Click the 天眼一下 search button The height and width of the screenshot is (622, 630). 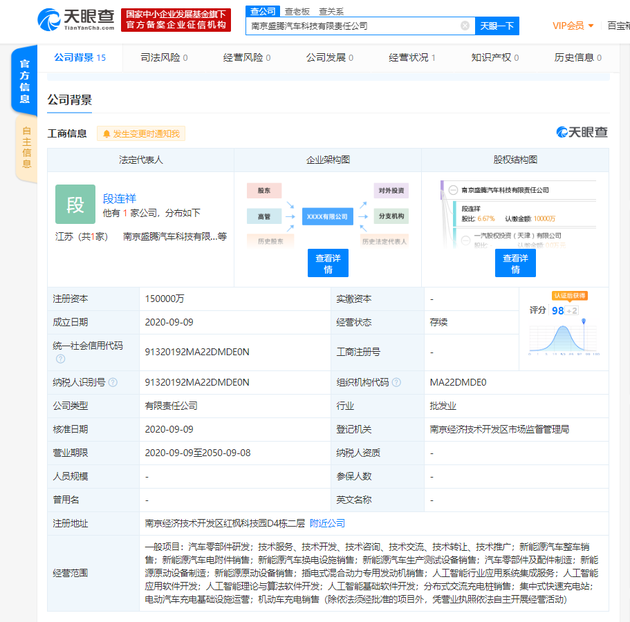497,26
